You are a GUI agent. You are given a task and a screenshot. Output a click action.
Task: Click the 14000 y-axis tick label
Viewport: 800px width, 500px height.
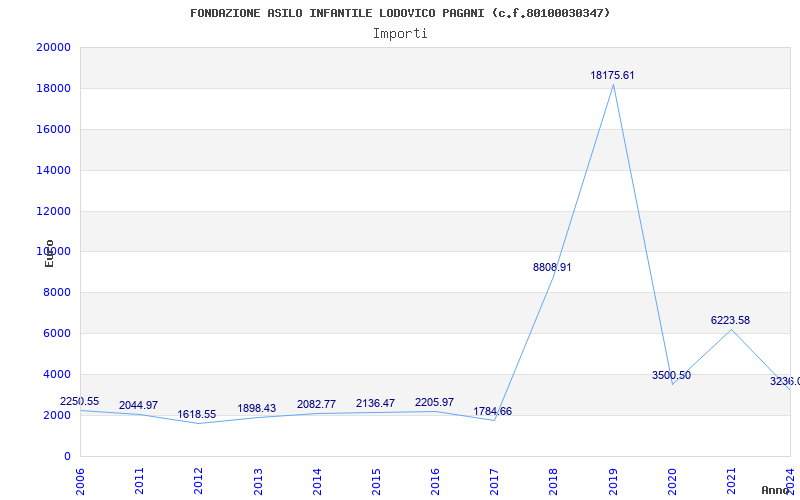(x=53, y=170)
